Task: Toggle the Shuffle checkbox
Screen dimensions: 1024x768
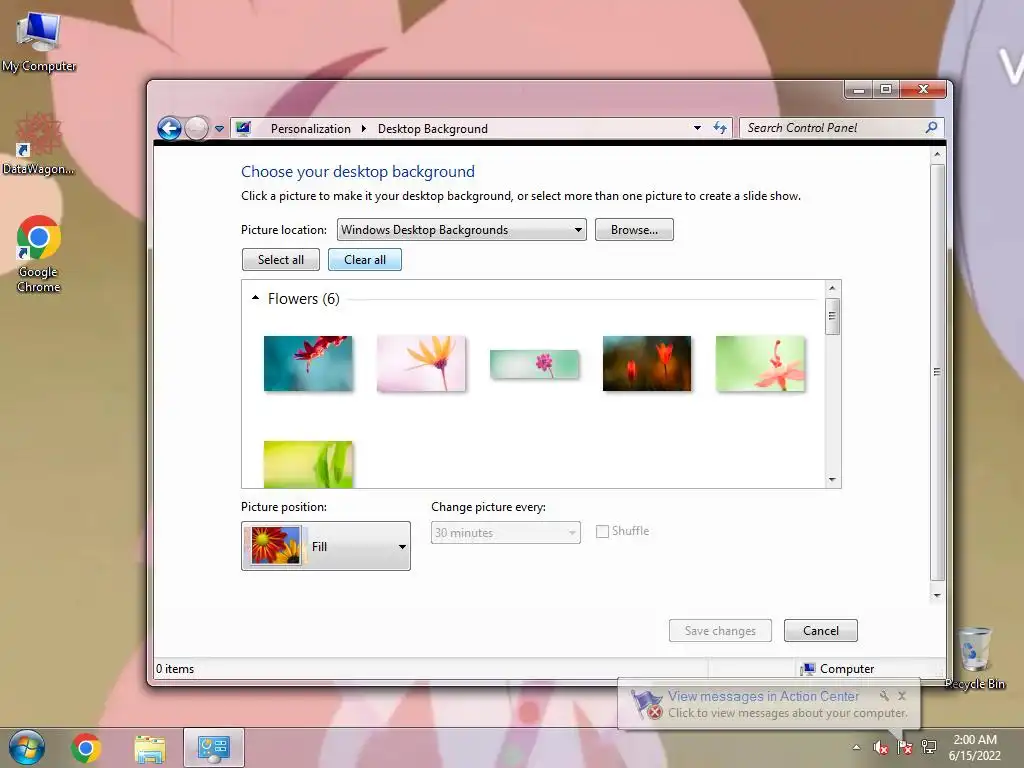Action: click(602, 532)
